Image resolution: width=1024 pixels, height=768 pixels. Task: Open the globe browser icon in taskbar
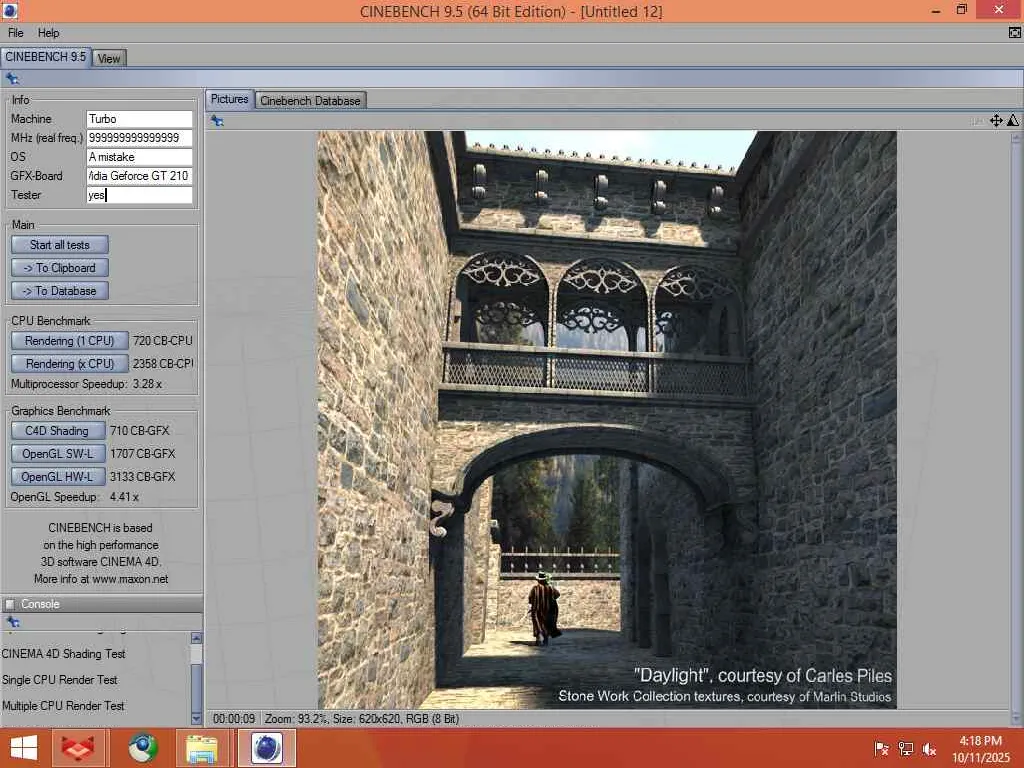[143, 748]
